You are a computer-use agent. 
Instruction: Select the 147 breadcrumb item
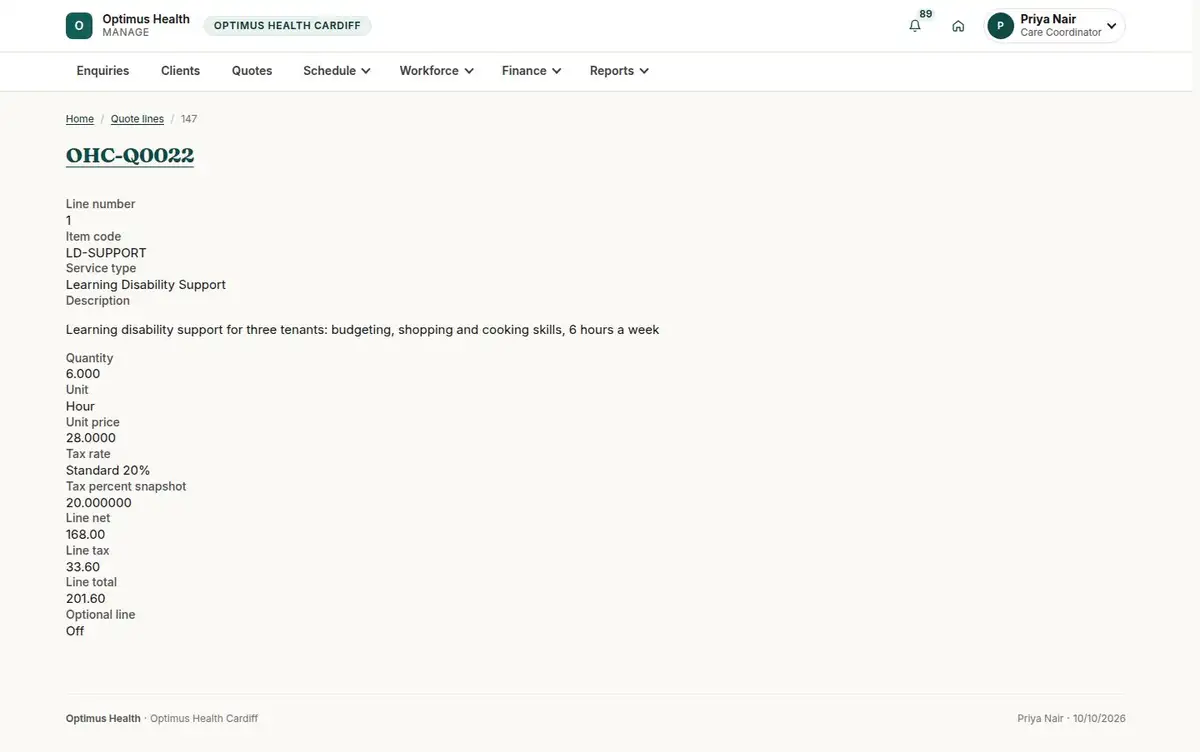pyautogui.click(x=189, y=119)
